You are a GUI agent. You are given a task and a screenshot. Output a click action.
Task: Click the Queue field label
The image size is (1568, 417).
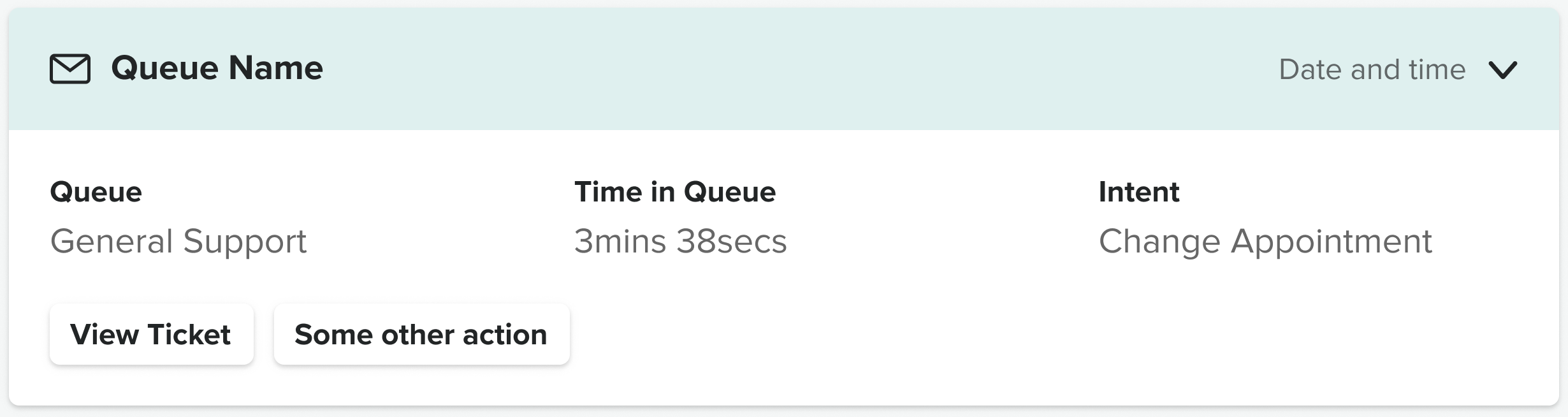[96, 192]
